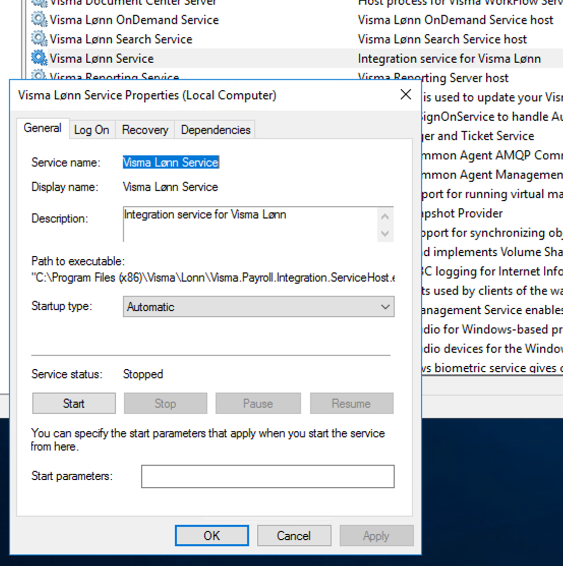Select Visma Lønn Search Service row name

tap(121, 39)
